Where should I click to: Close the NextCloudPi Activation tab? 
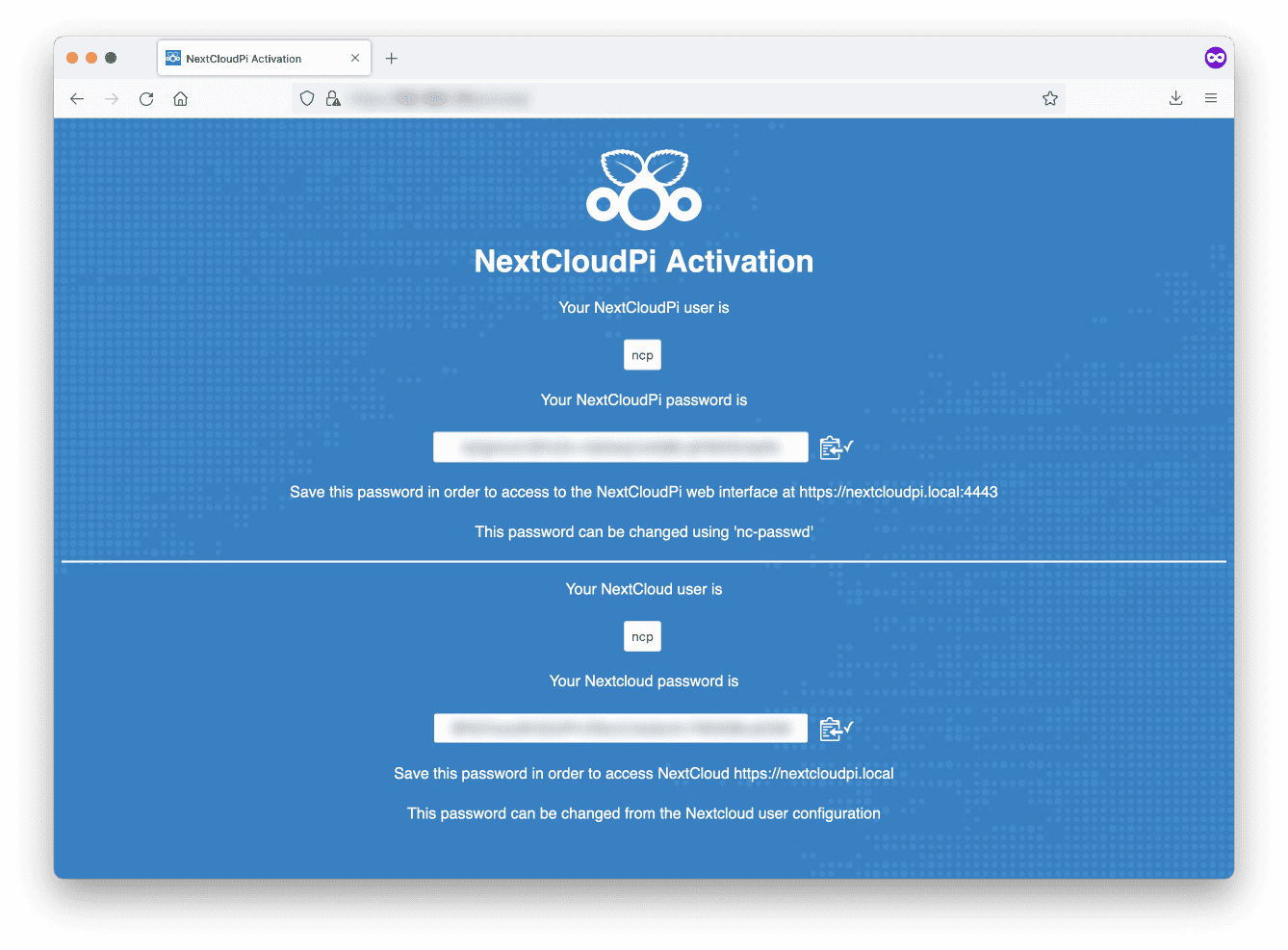(x=354, y=58)
